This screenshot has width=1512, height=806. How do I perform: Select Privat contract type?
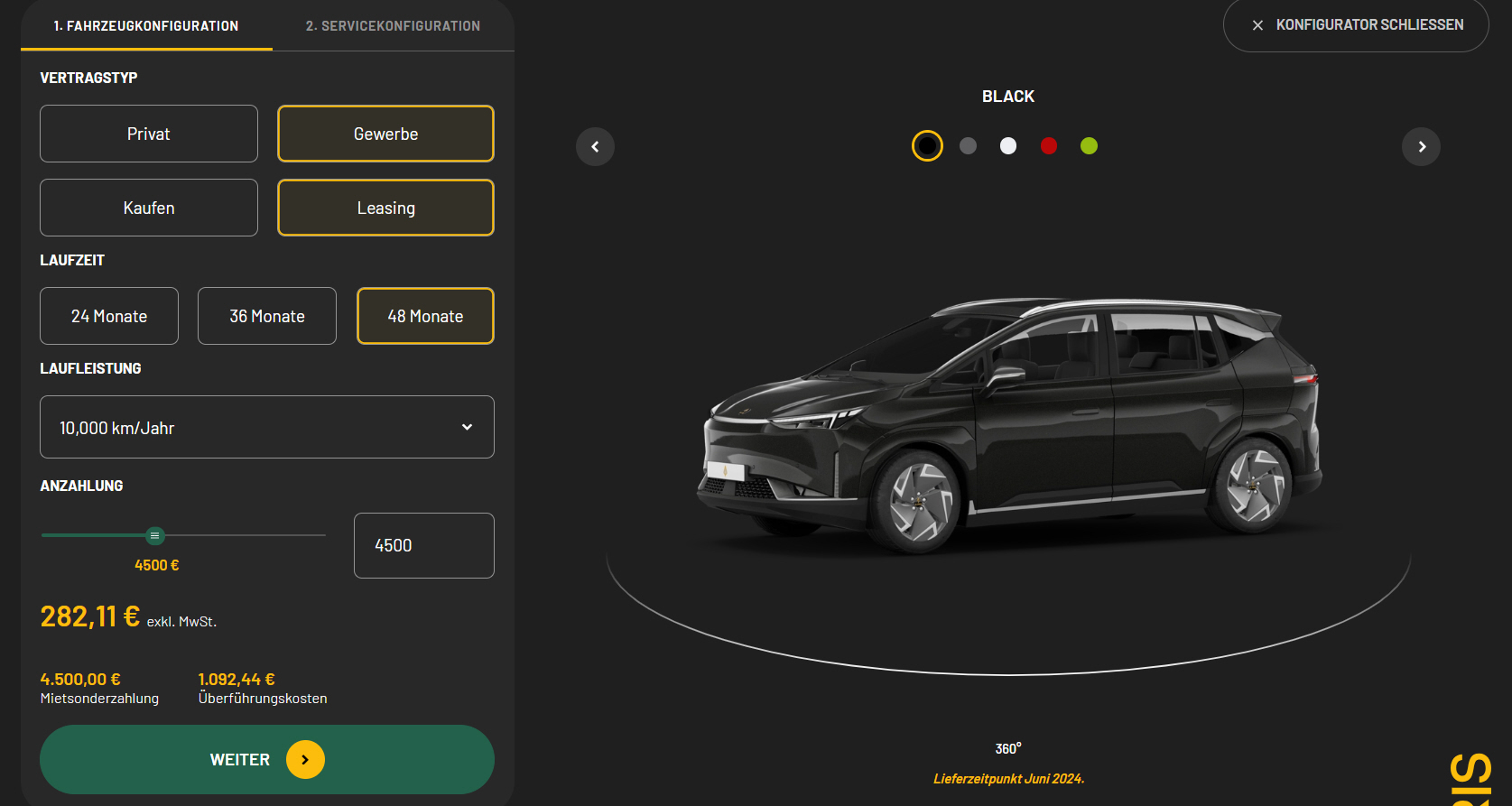(149, 134)
